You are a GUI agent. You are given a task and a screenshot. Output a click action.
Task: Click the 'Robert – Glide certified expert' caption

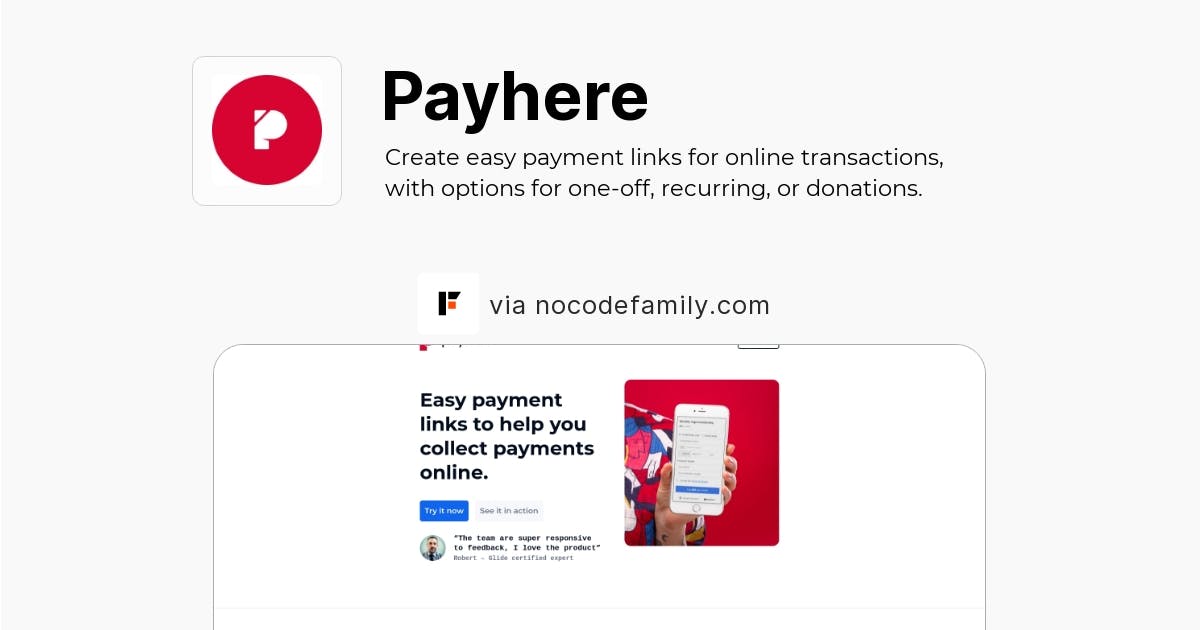[x=514, y=558]
